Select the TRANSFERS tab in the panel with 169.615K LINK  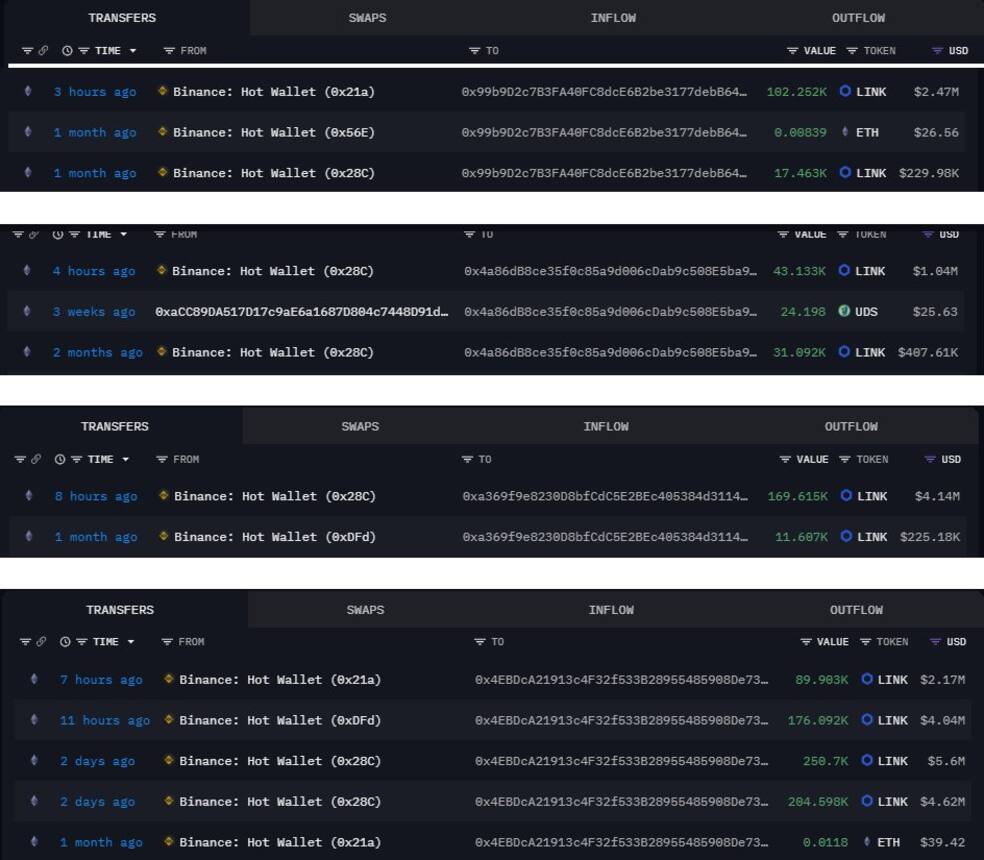click(x=115, y=426)
